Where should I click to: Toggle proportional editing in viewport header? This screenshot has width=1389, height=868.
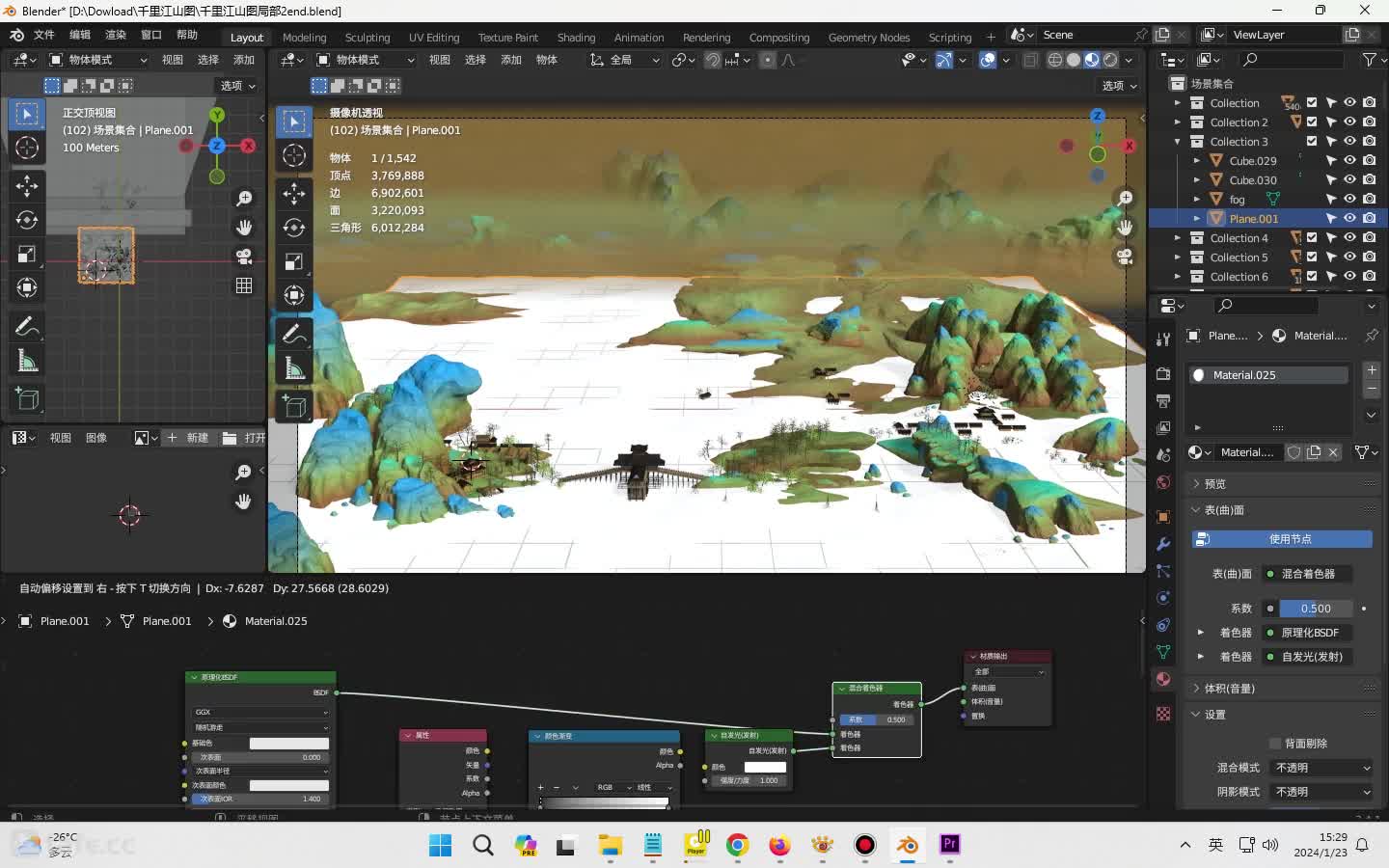point(768,60)
